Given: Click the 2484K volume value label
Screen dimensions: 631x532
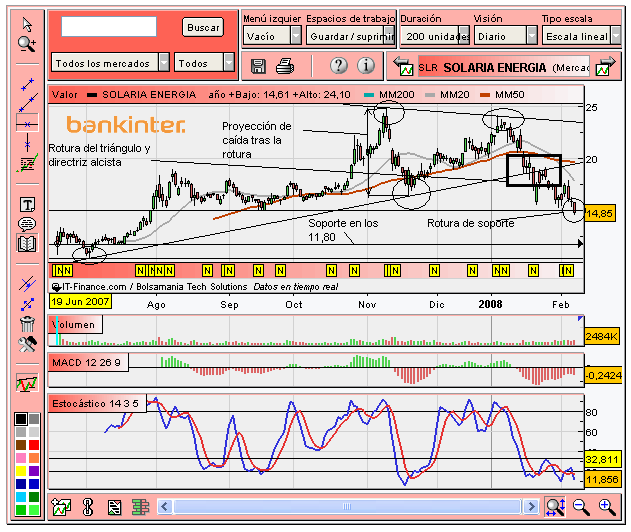Looking at the screenshot, I should click(601, 336).
